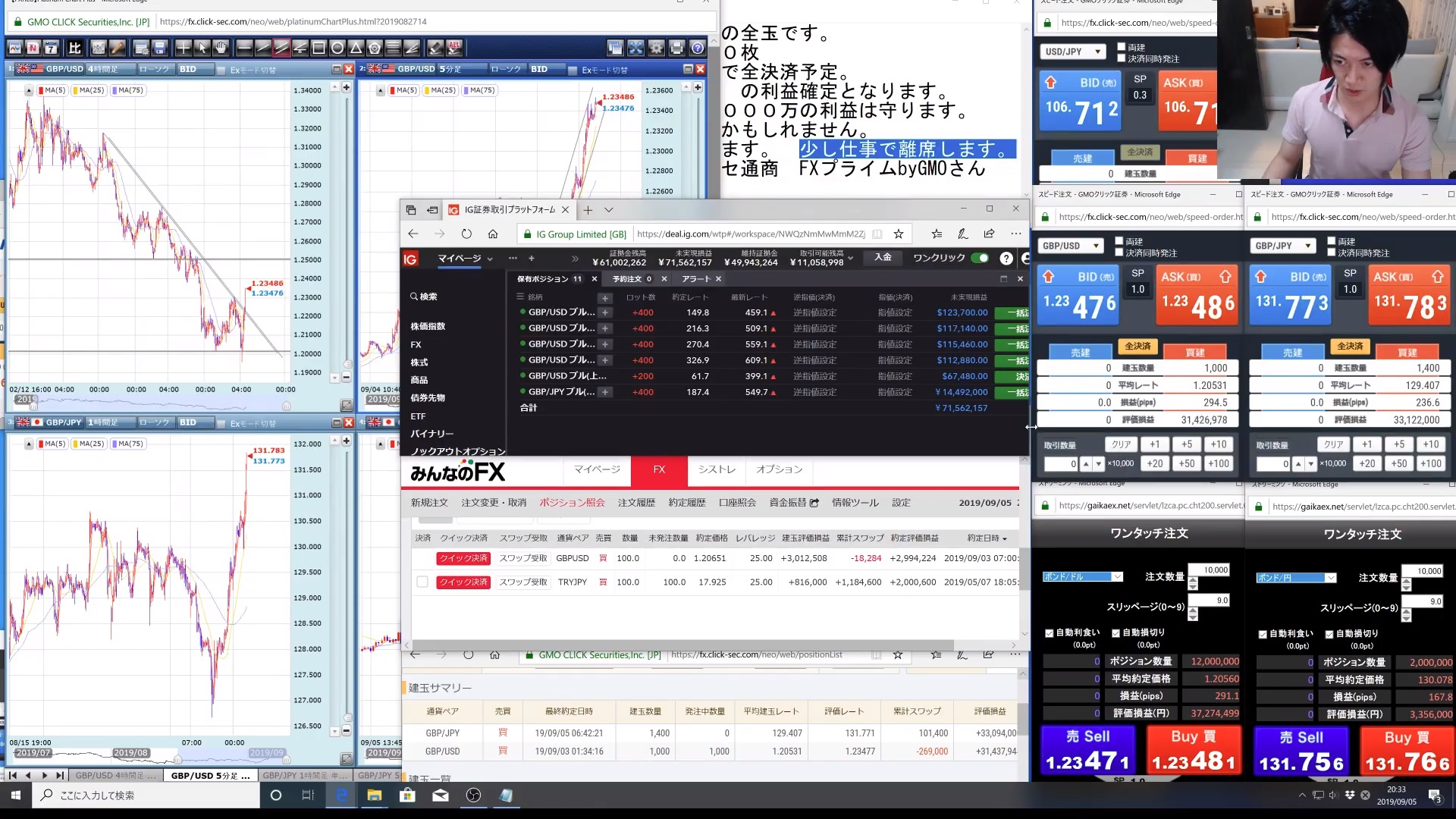
Task: Open the GBP/JPY pair dropdown in speed order
Action: [x=1282, y=246]
